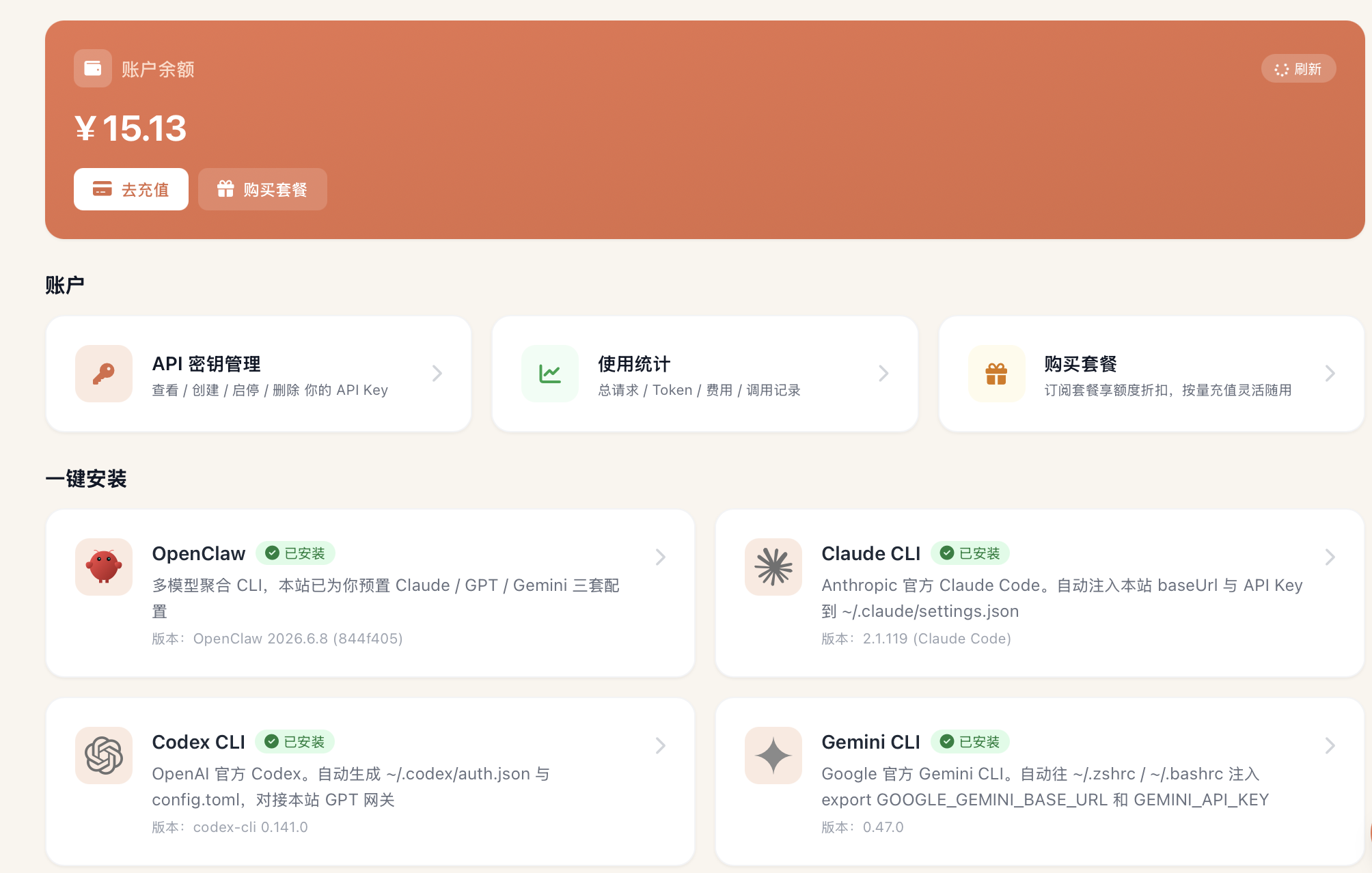Click the OpenClaw 已安装 status badge
Image resolution: width=1372 pixels, height=873 pixels.
click(x=295, y=553)
